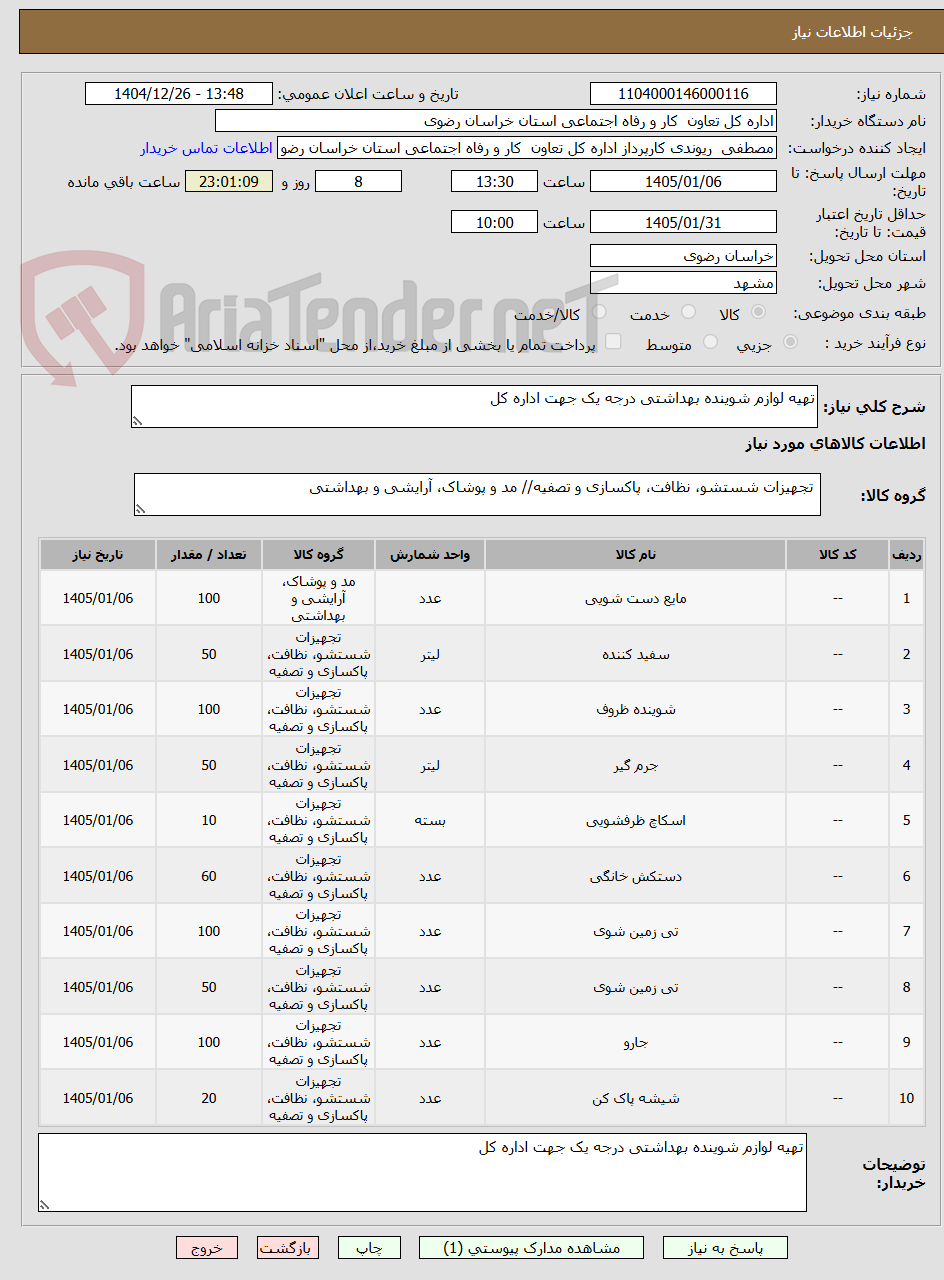The width and height of the screenshot is (944, 1280).
Task: Click the نام کالا column header
Action: coord(635,554)
